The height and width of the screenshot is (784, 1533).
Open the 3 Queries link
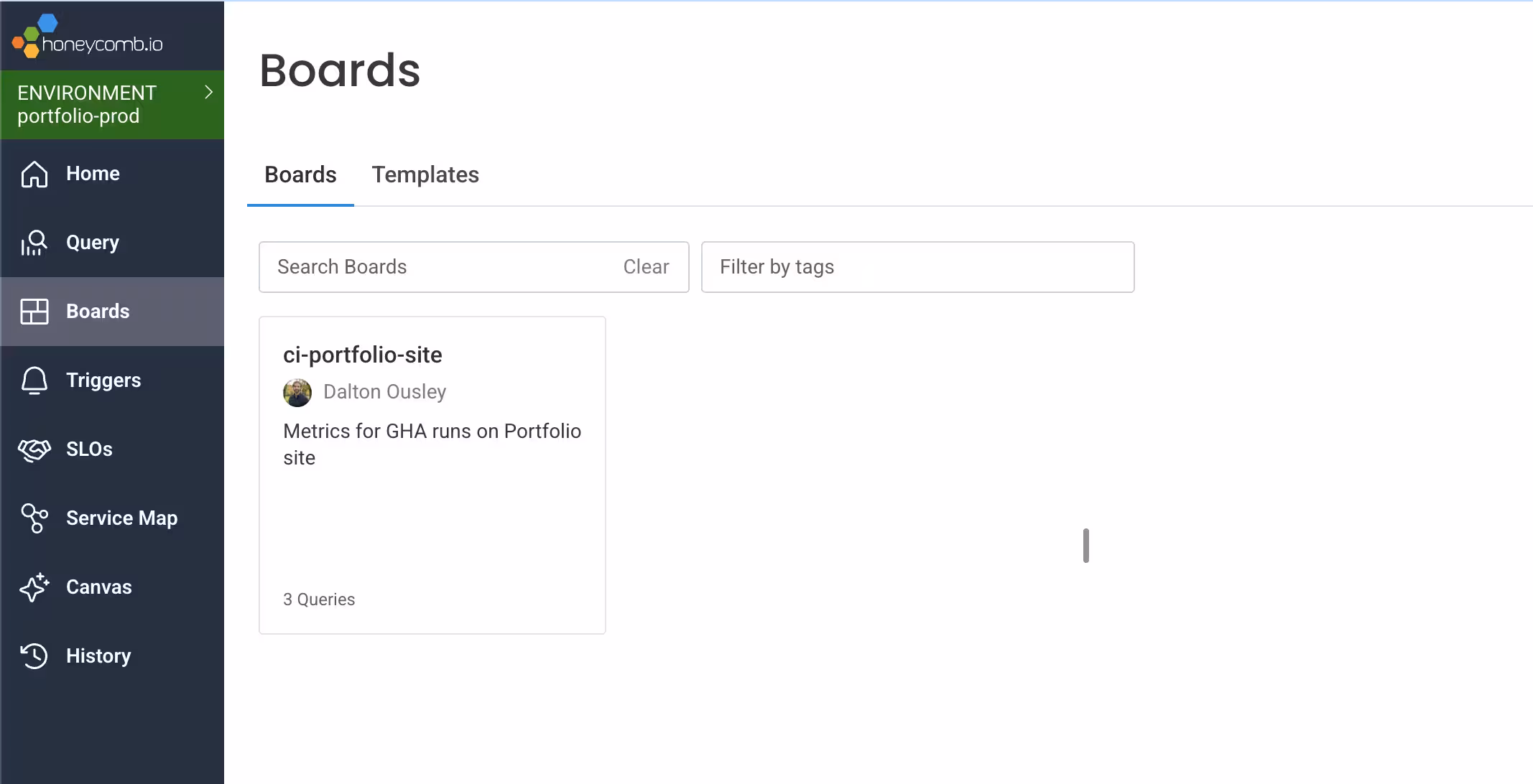(318, 599)
